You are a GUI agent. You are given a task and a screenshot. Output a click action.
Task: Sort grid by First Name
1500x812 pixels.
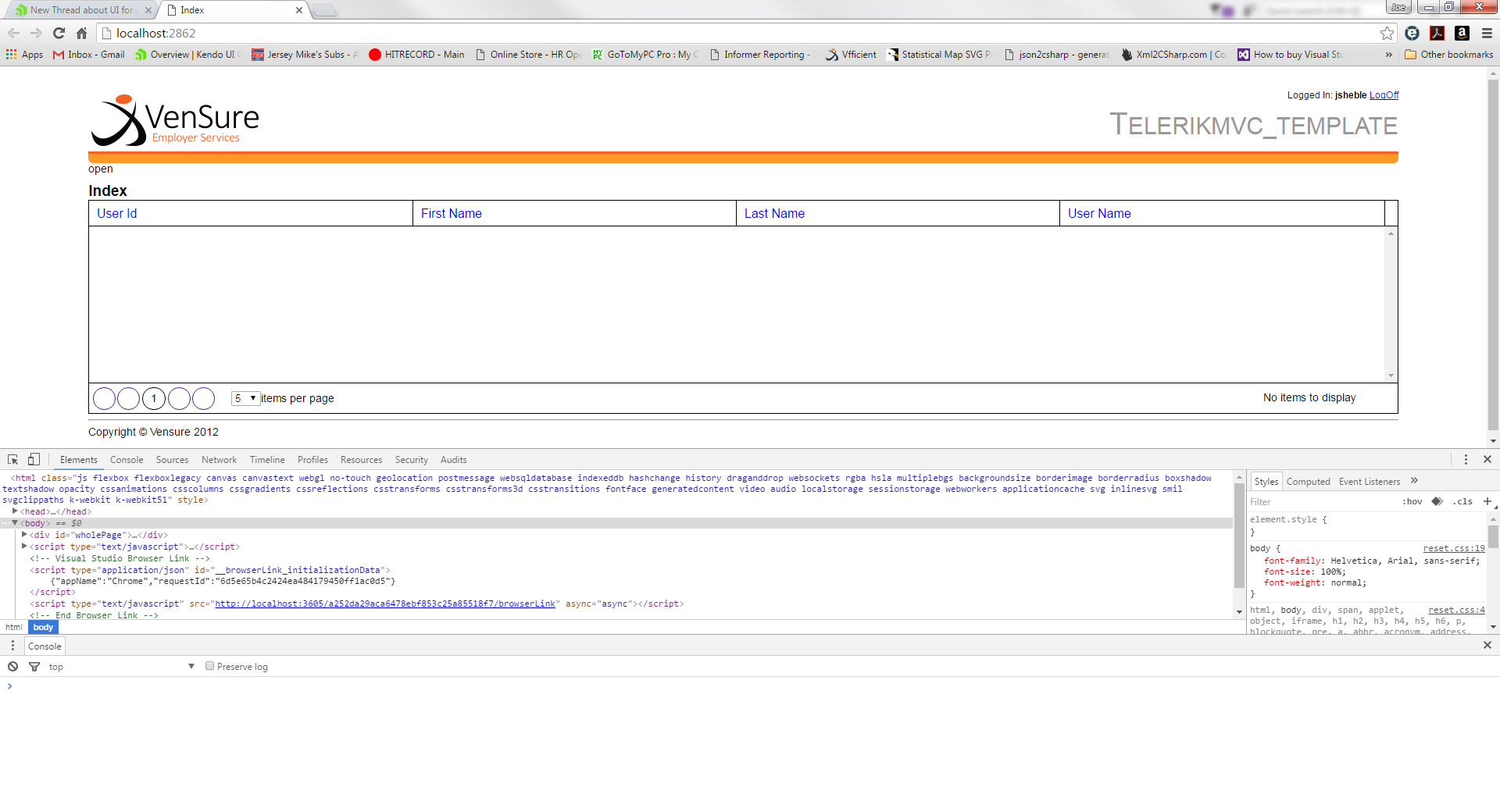[452, 213]
